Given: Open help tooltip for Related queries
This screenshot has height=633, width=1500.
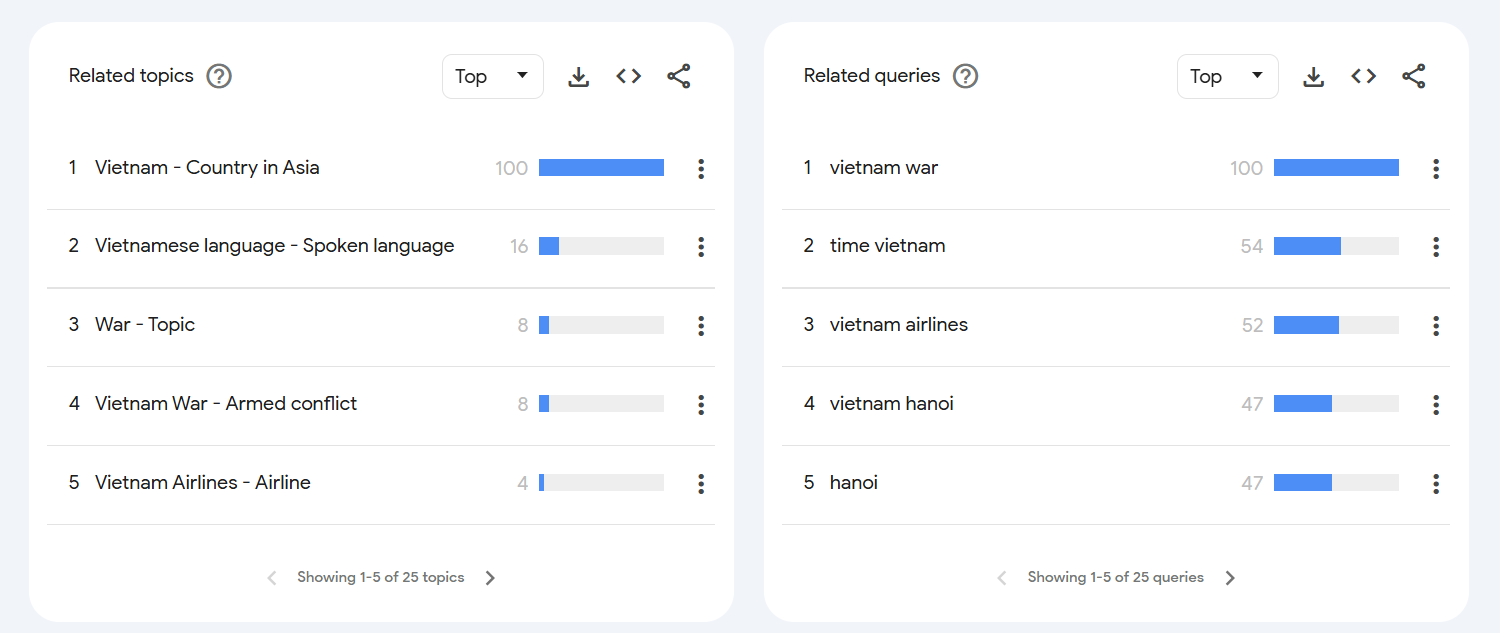Looking at the screenshot, I should tap(965, 75).
